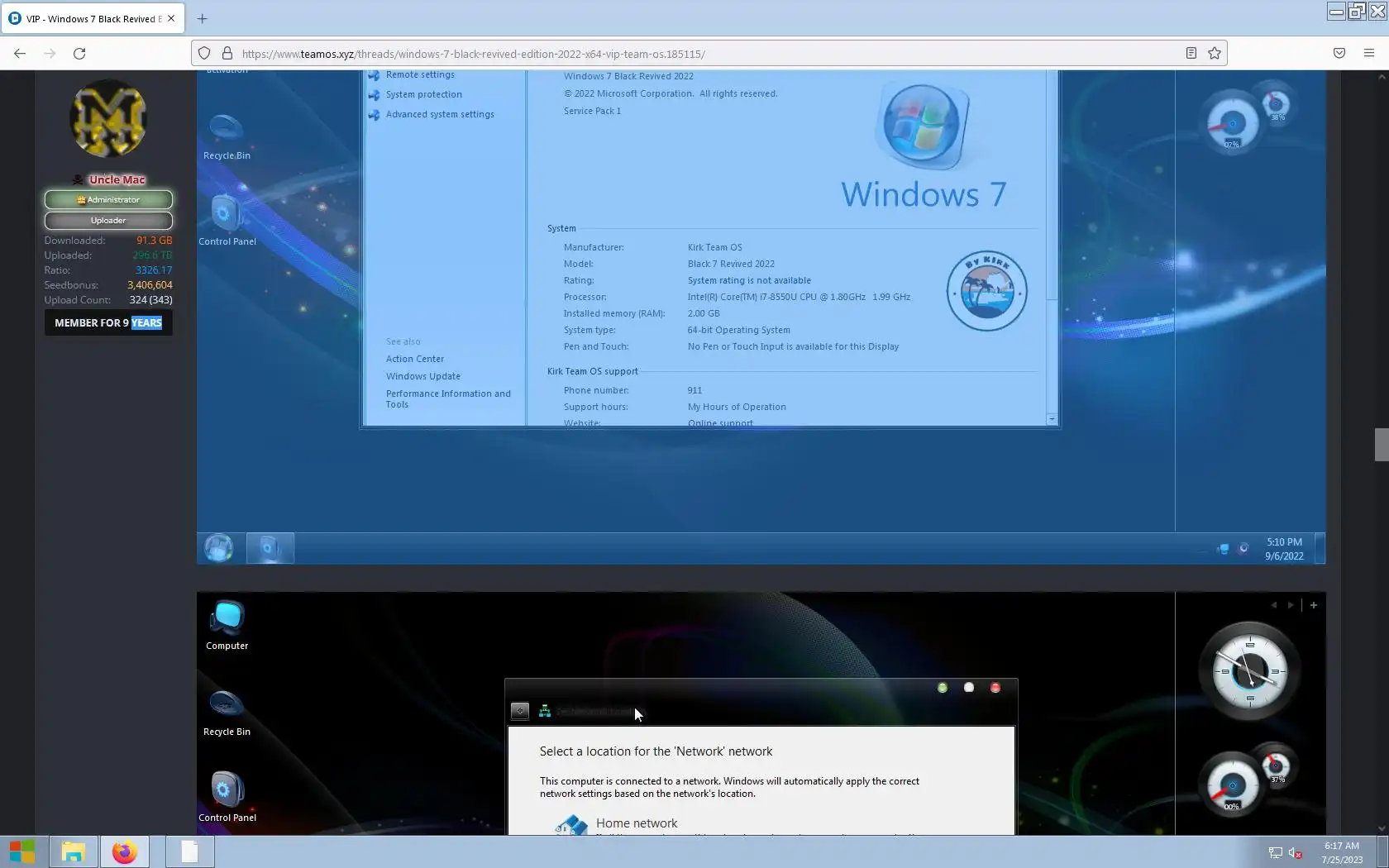The image size is (1389, 868).
Task: Close the Windows 7 Black Revived tab
Action: point(171,18)
